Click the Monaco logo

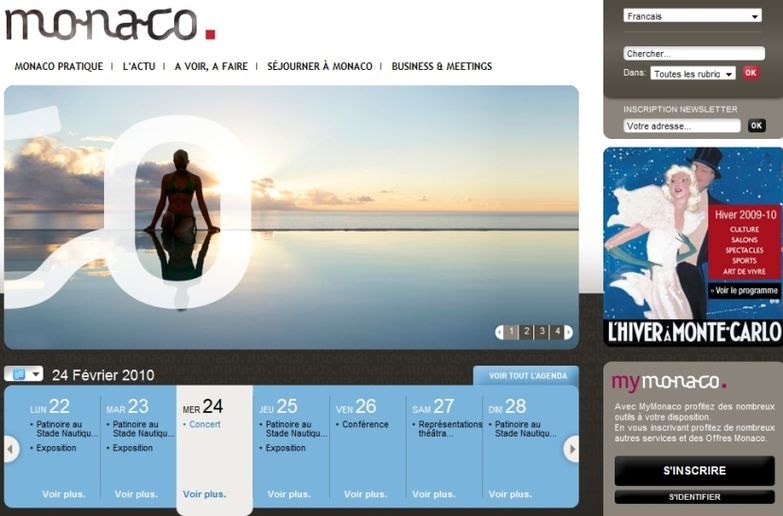(110, 24)
